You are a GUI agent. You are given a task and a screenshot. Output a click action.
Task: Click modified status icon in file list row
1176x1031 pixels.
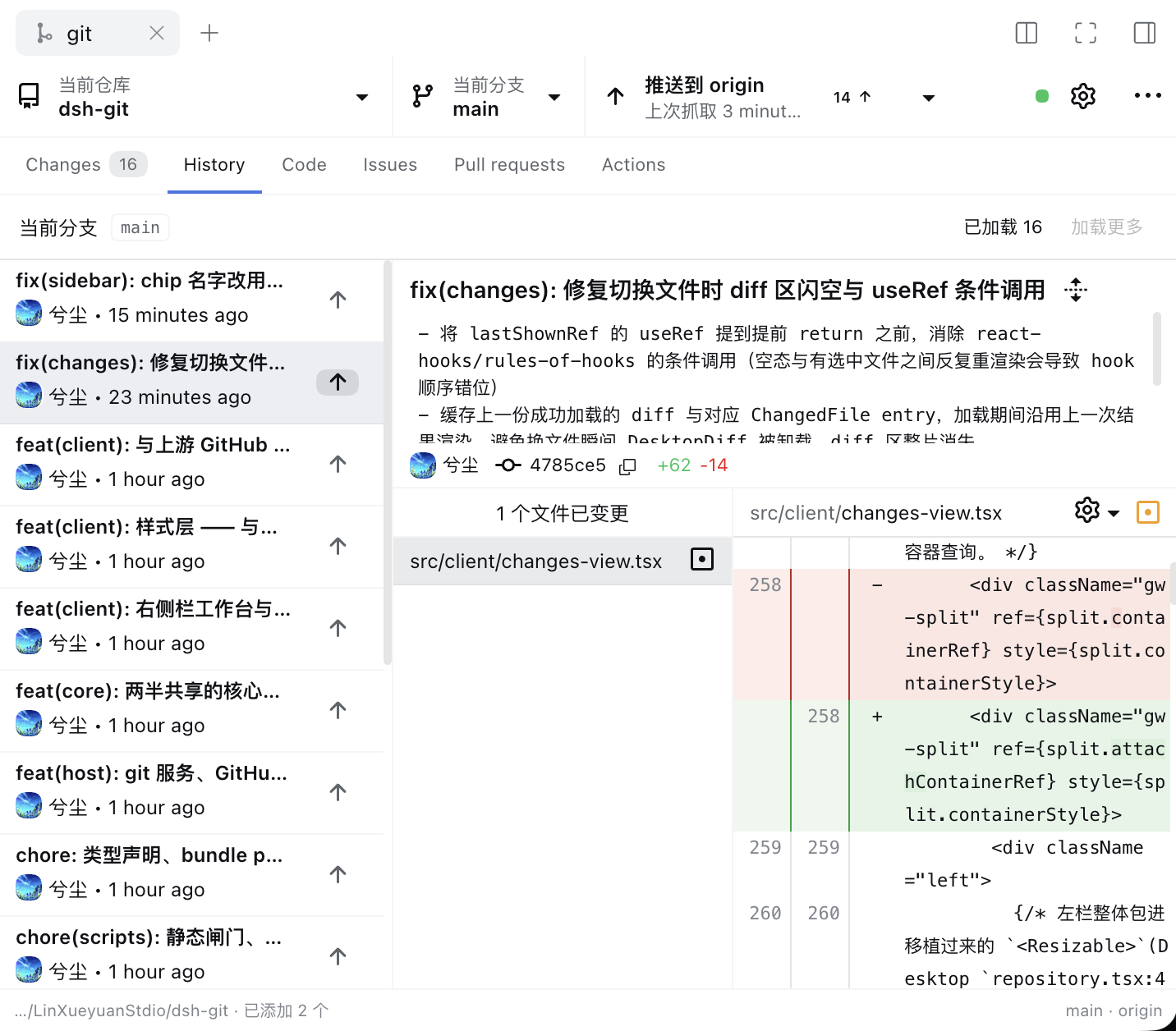(x=702, y=559)
